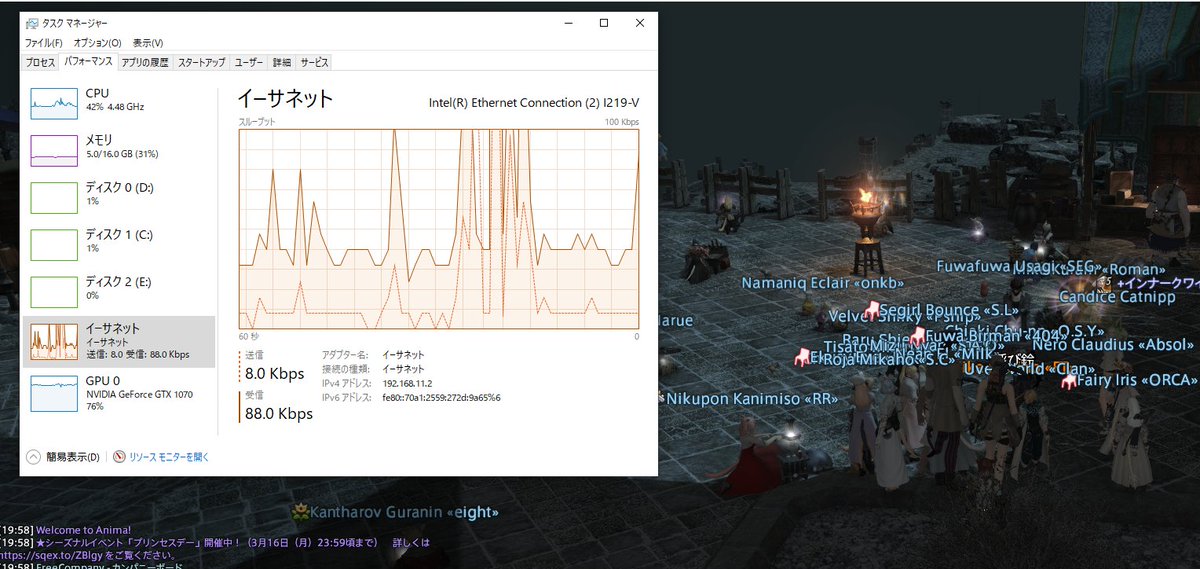Click the ディスク 1 mini graph thumbnail
The height and width of the screenshot is (569, 1200).
click(x=54, y=244)
